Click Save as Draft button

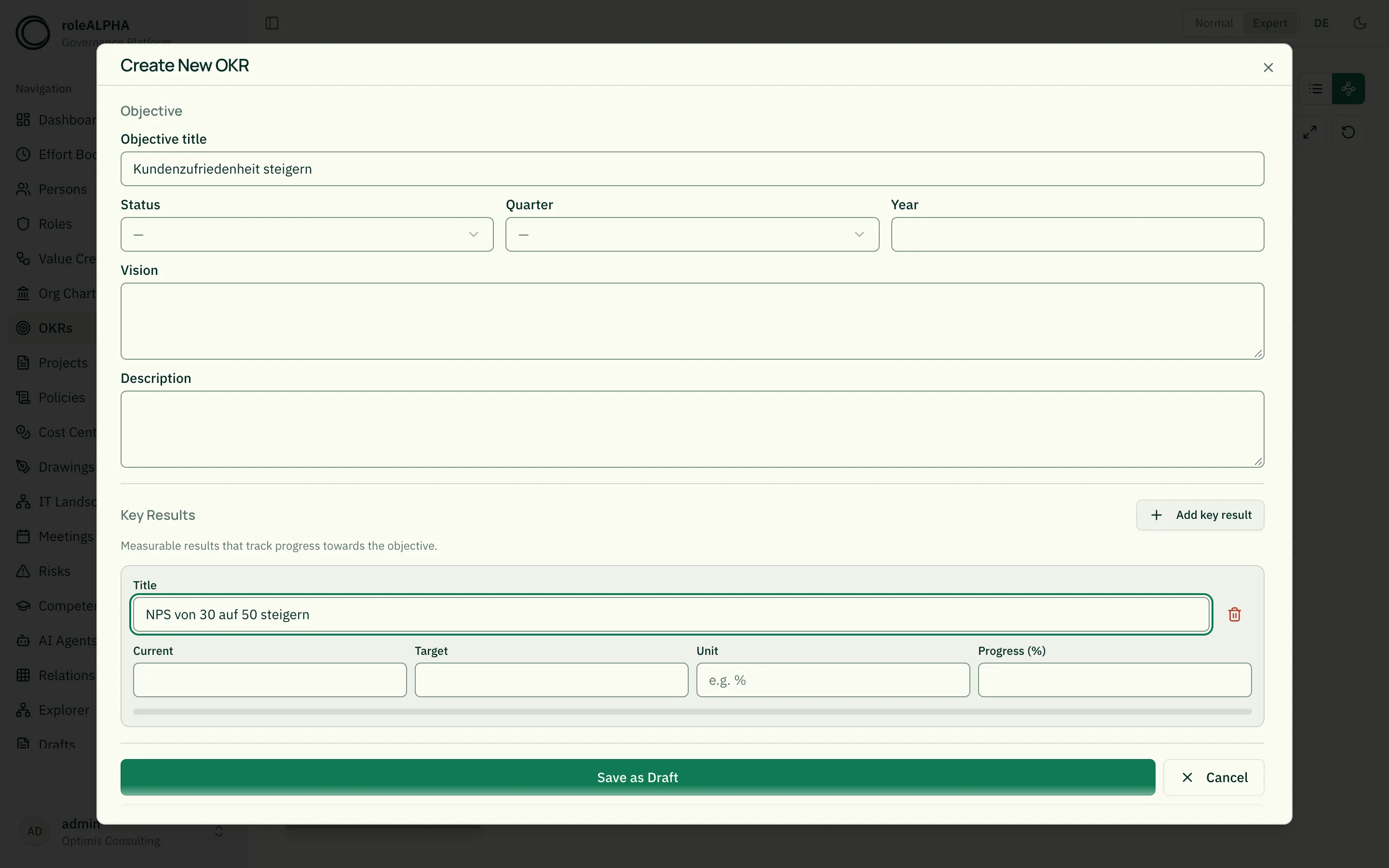638,777
